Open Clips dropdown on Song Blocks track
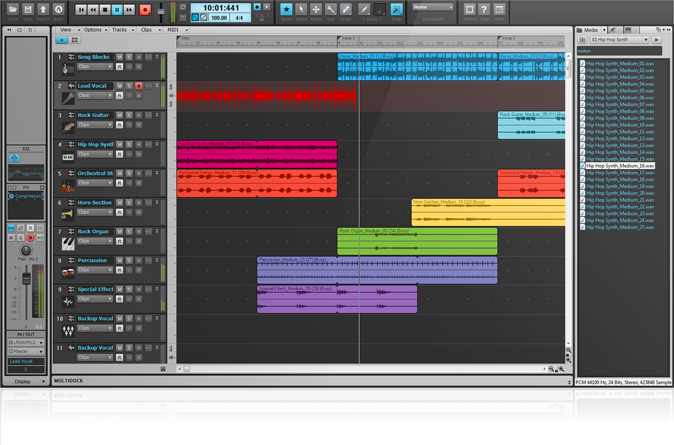Viewport: 674px width, 445px height. (95, 67)
